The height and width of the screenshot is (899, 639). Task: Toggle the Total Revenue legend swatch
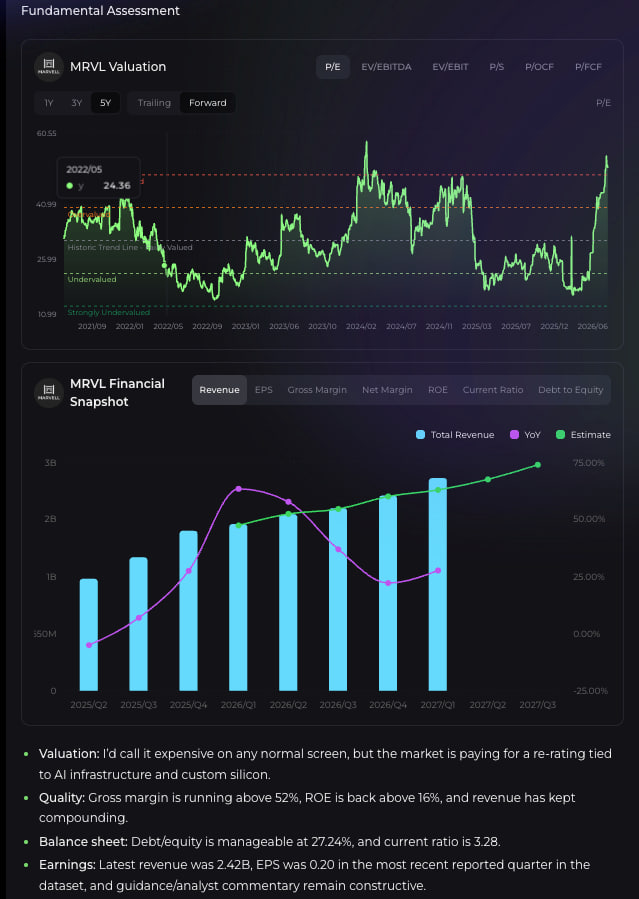point(420,435)
